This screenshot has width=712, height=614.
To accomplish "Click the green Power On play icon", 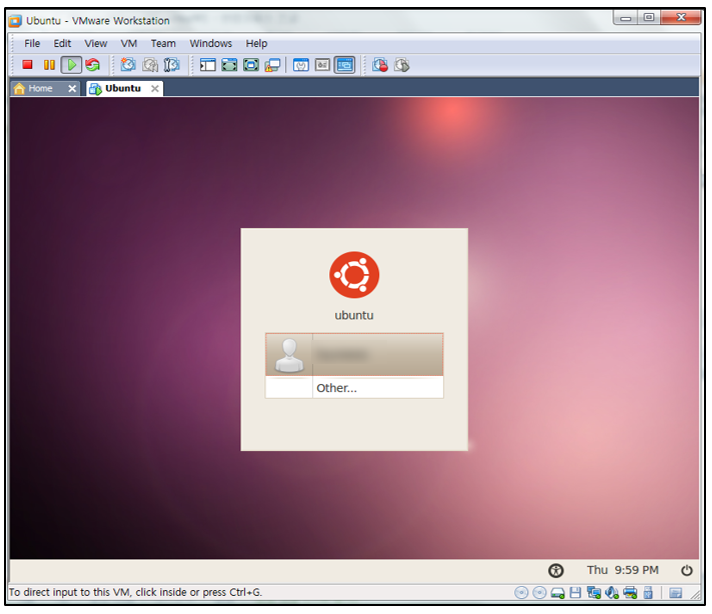I will click(x=71, y=65).
